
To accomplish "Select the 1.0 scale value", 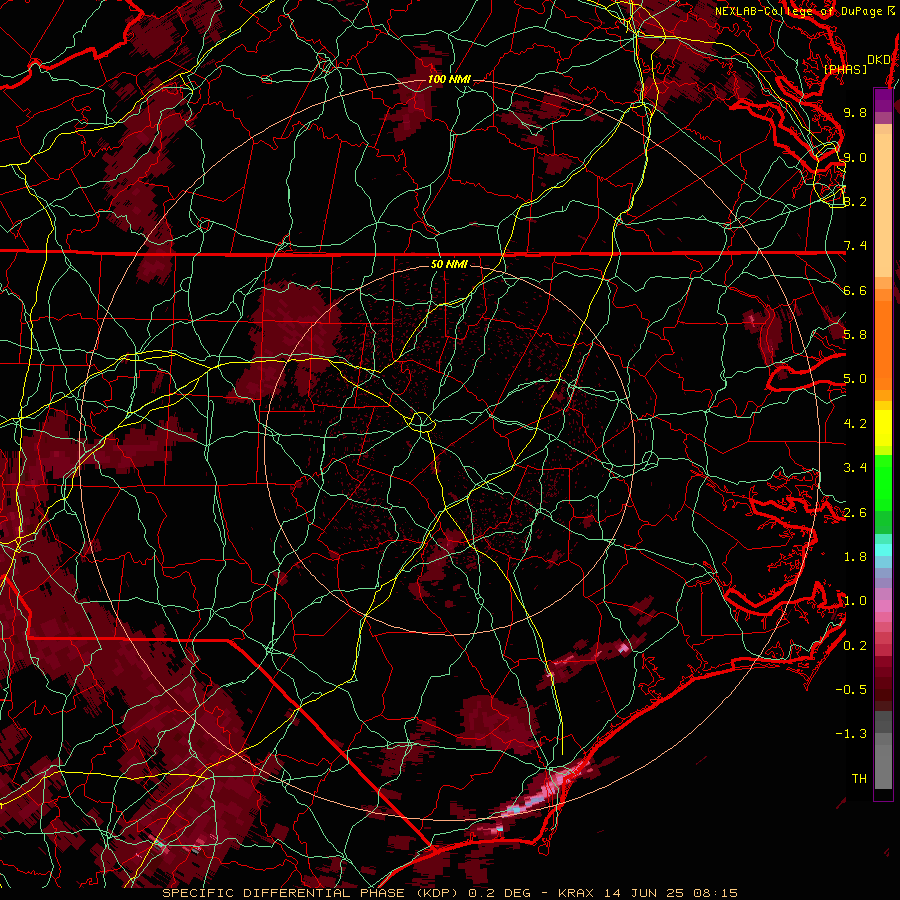I will [x=855, y=601].
